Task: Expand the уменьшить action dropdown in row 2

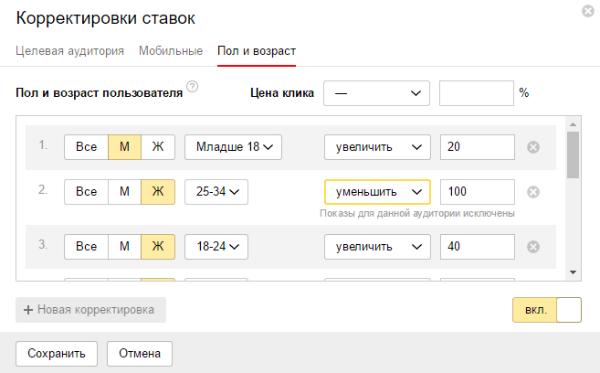Action: pyautogui.click(x=377, y=192)
